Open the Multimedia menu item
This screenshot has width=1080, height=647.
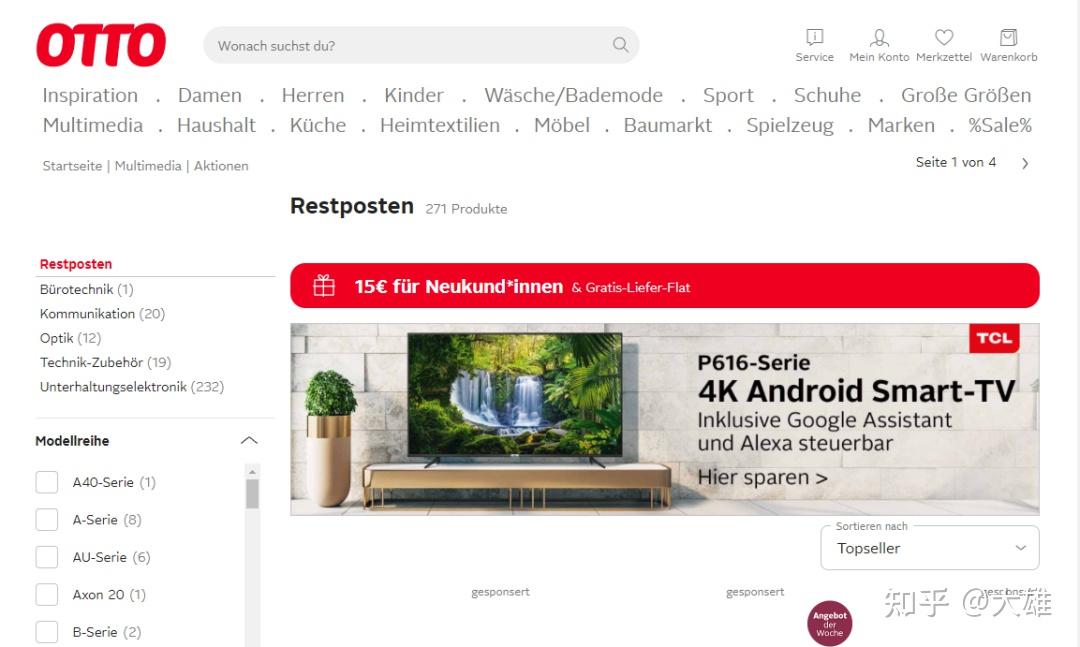93,125
